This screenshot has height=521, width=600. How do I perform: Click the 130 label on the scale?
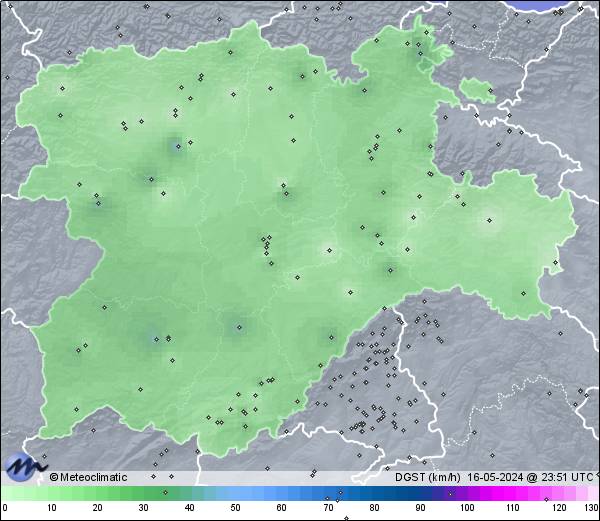(592, 508)
